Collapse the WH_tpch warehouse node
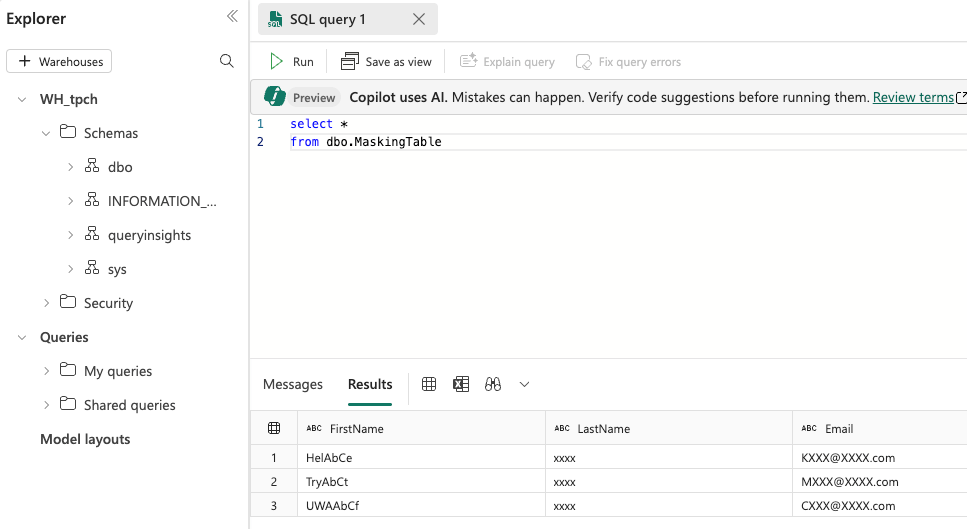Screen dimensions: 967x529 [x=22, y=99]
